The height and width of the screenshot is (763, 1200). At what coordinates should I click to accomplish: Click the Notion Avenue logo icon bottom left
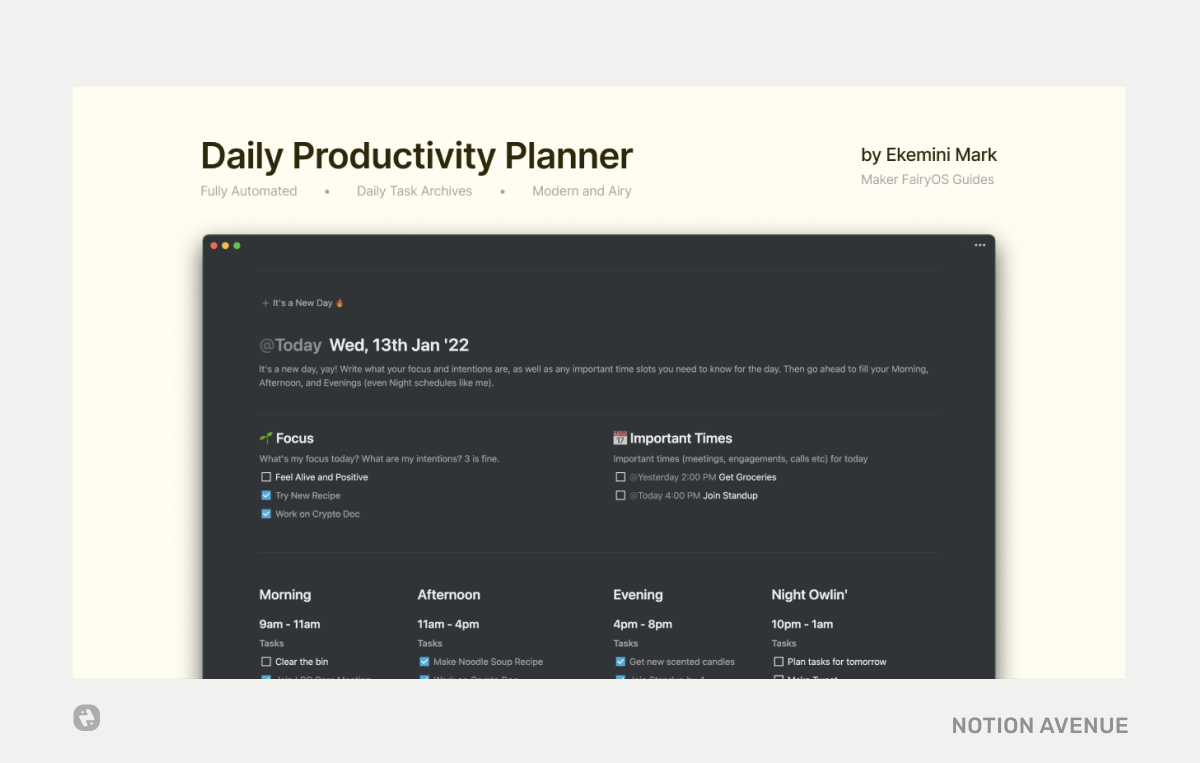(86, 718)
